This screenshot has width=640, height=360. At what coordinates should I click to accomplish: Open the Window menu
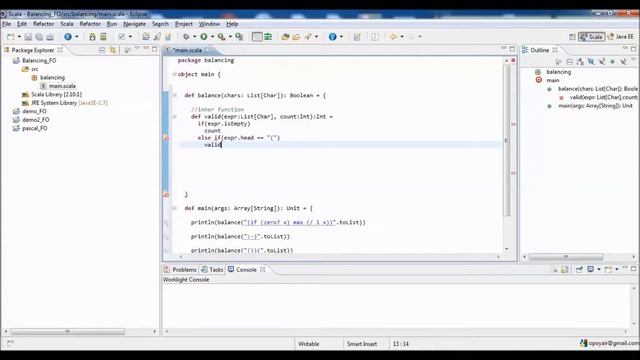pos(209,24)
